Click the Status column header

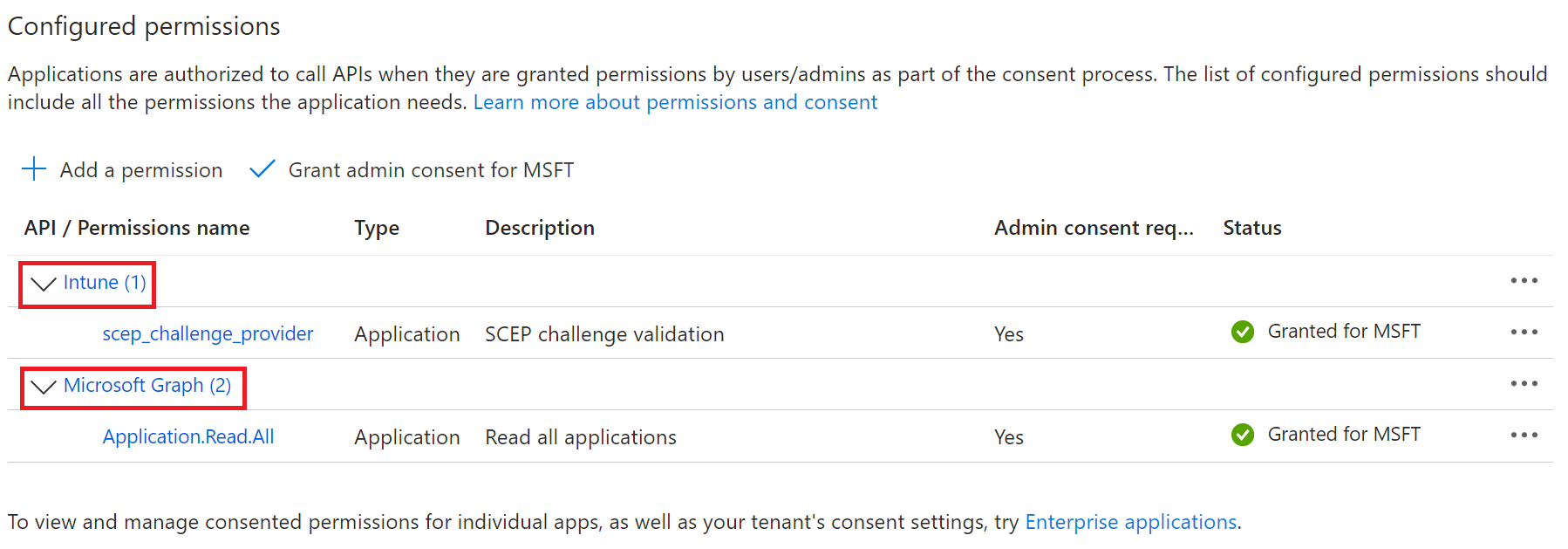[x=1252, y=228]
